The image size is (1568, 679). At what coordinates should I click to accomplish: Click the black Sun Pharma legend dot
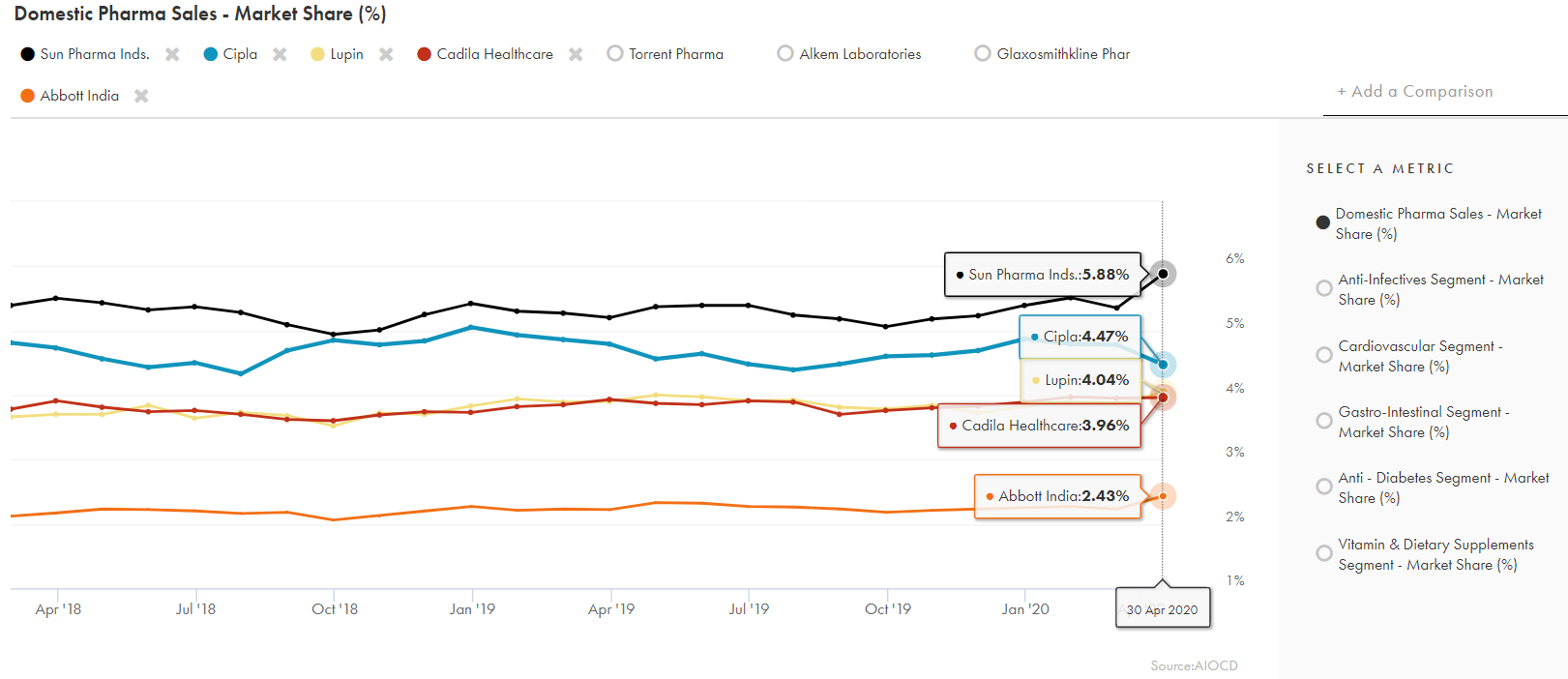coord(28,54)
